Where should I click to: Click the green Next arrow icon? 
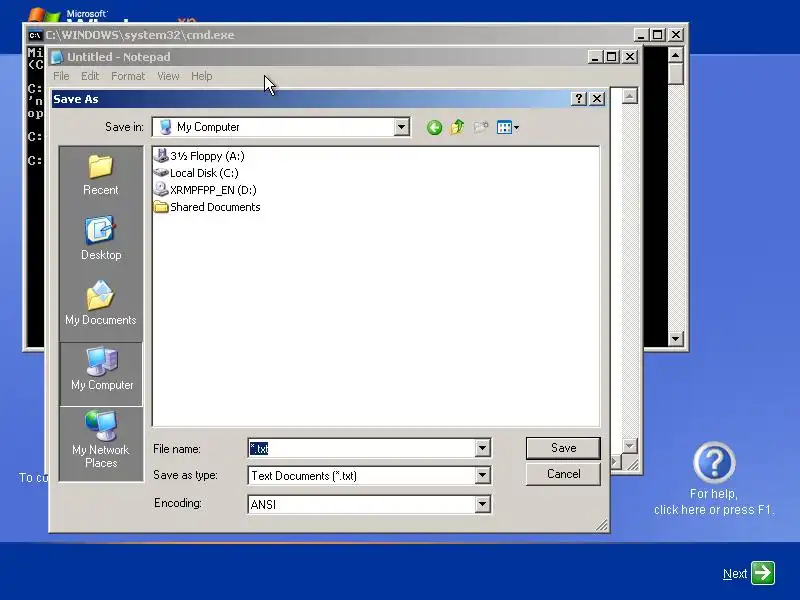pos(763,573)
